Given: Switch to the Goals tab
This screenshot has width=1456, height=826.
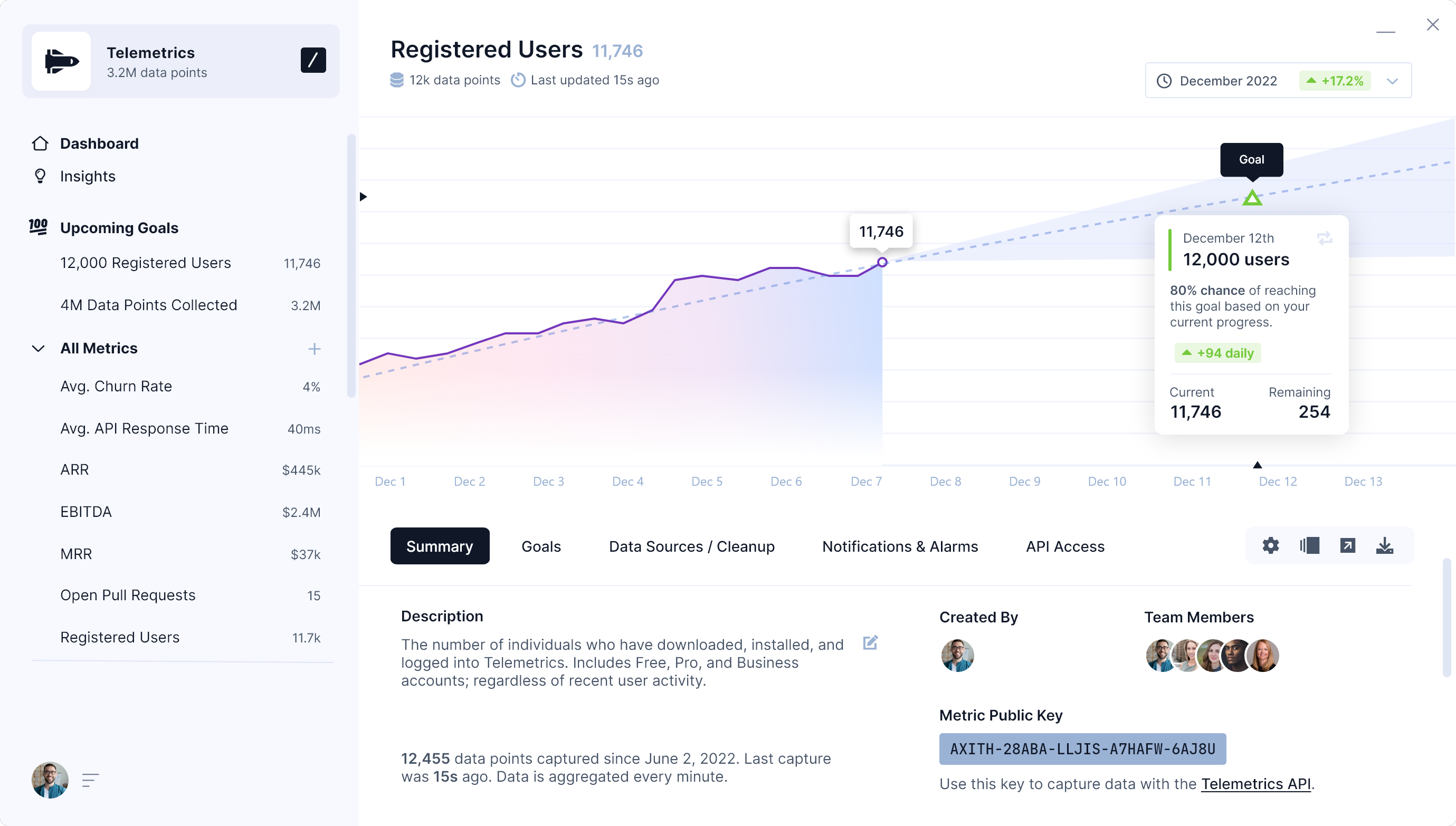Looking at the screenshot, I should (x=541, y=546).
